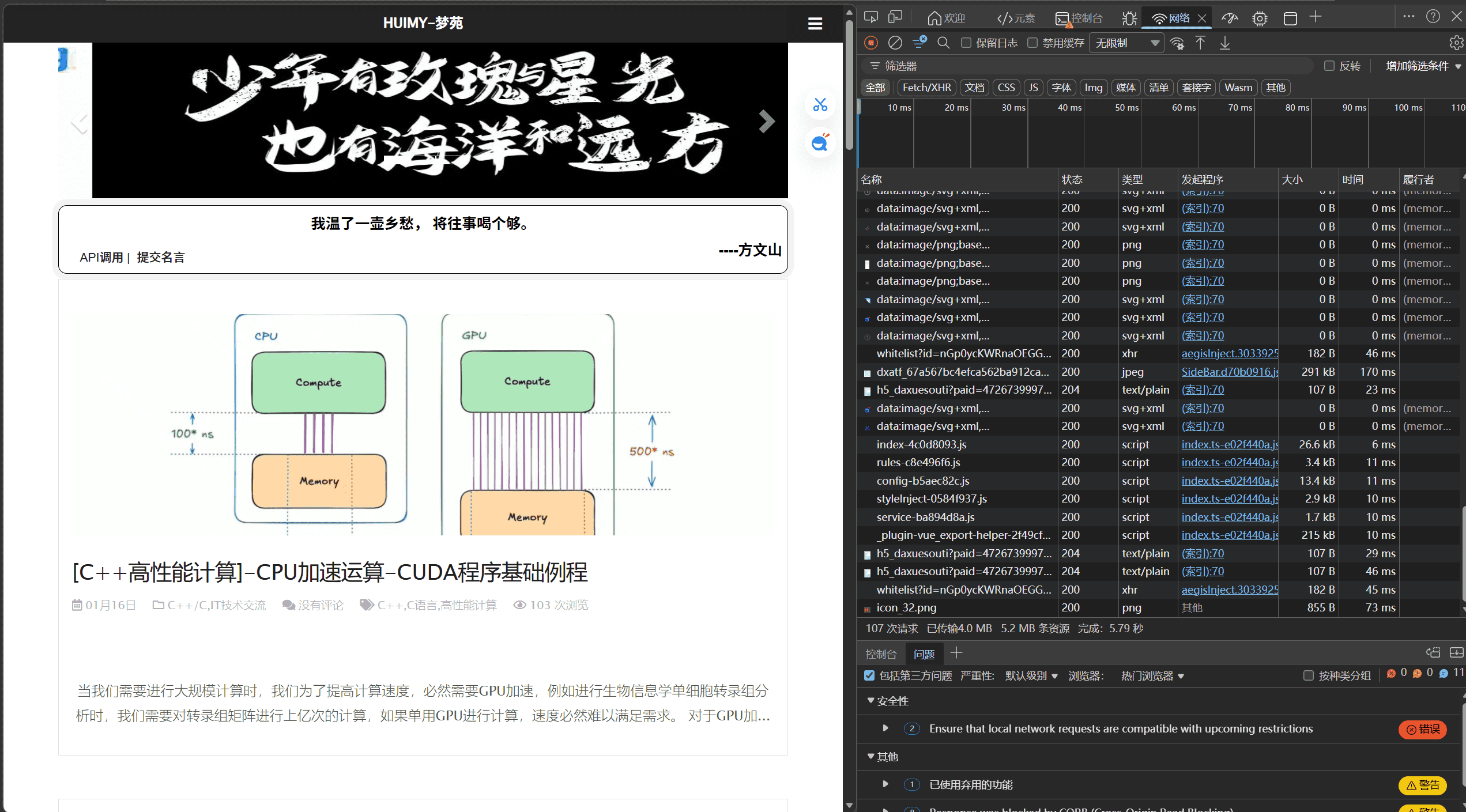Expand the local network requests issue
1466x812 pixels.
(885, 728)
